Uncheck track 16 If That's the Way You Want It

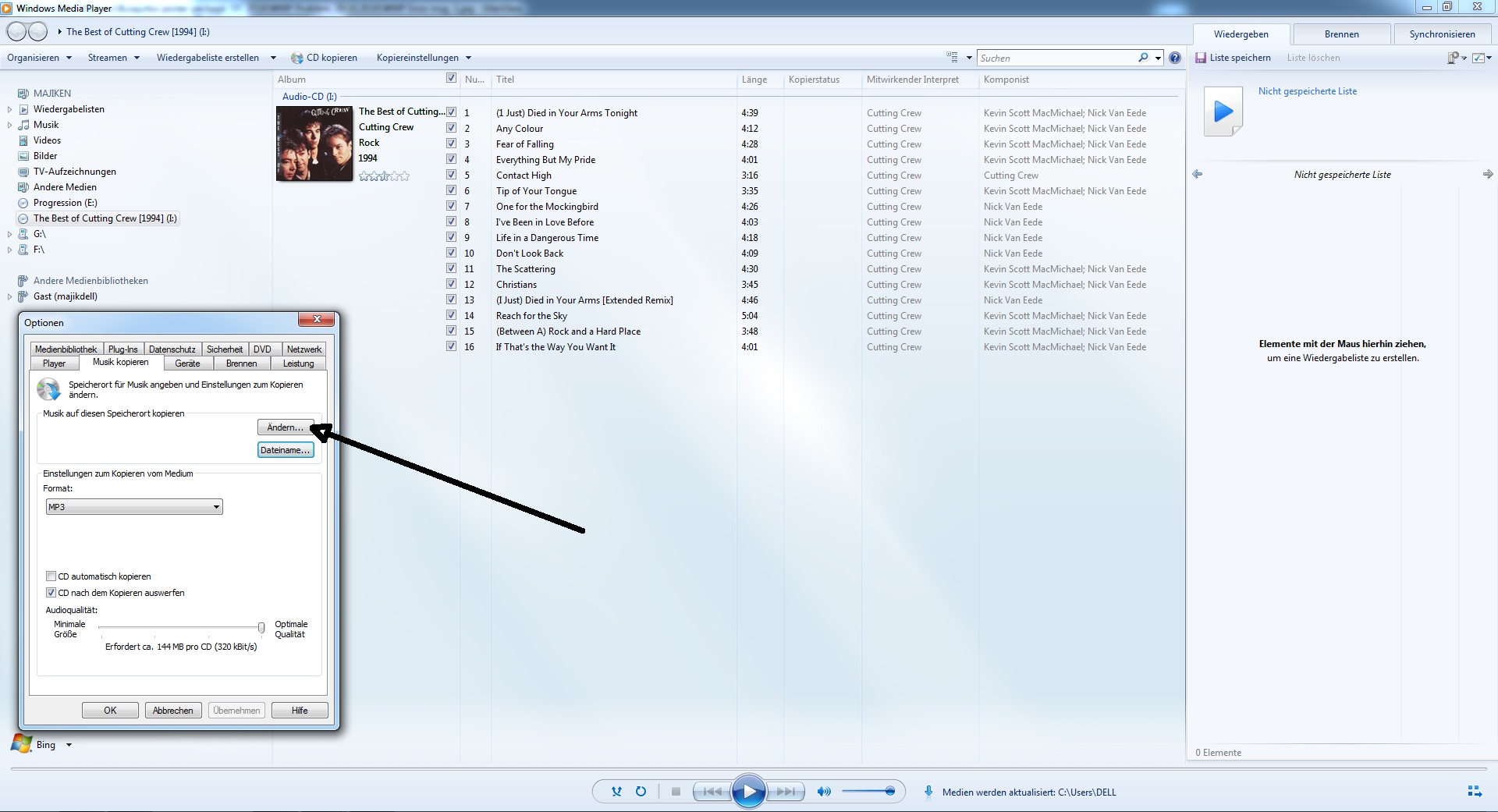(x=451, y=346)
